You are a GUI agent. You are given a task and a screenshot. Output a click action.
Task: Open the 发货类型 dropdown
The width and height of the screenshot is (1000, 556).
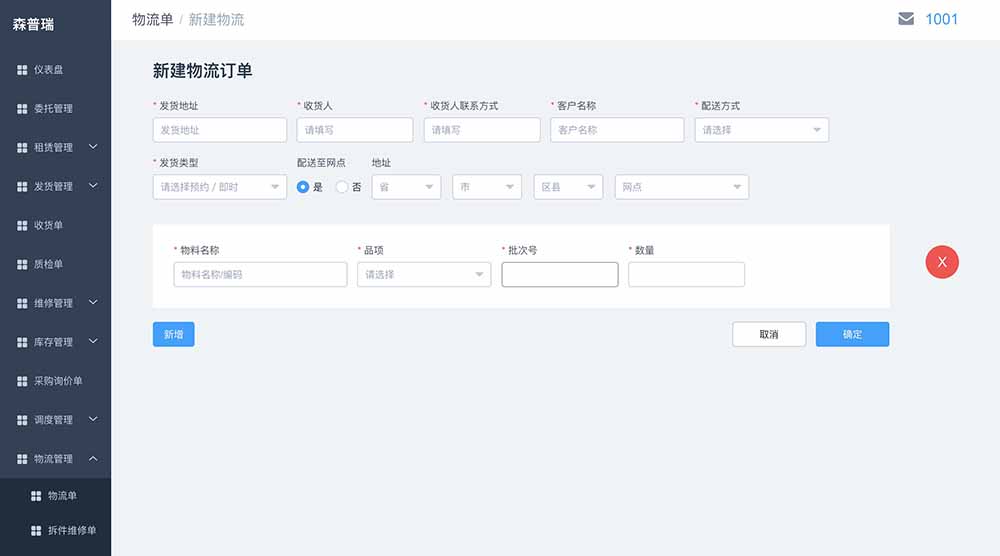219,187
